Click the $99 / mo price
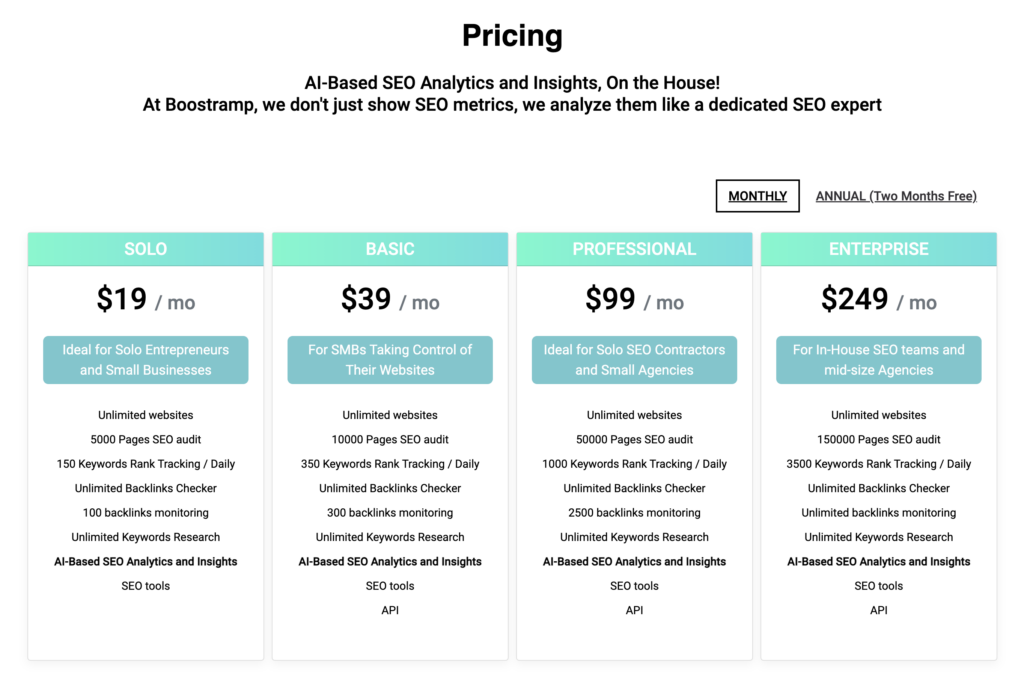The height and width of the screenshot is (678, 1024). 634,300
